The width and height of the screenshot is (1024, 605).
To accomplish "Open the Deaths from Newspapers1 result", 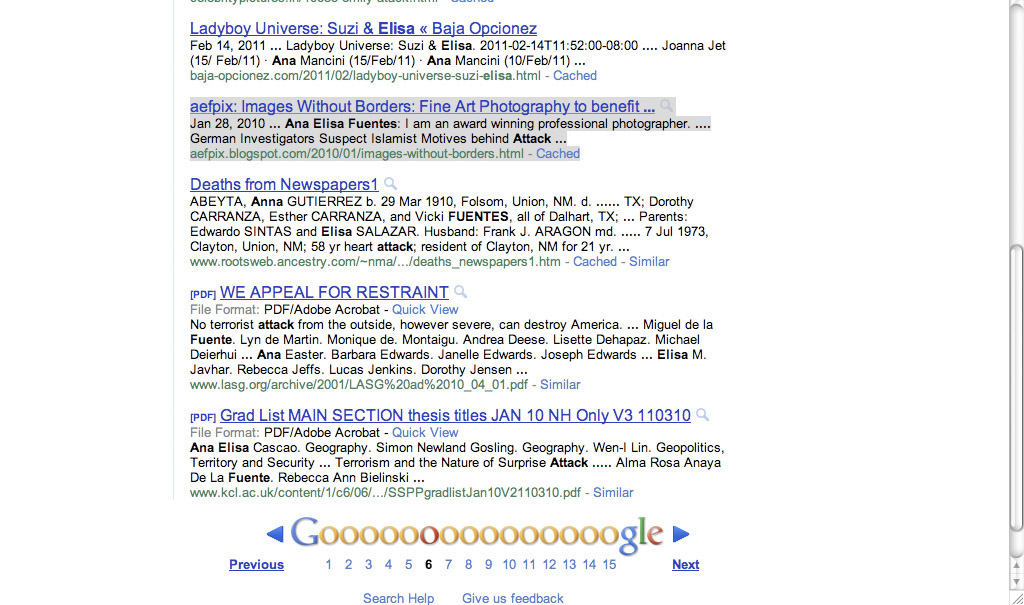I will tap(284, 185).
